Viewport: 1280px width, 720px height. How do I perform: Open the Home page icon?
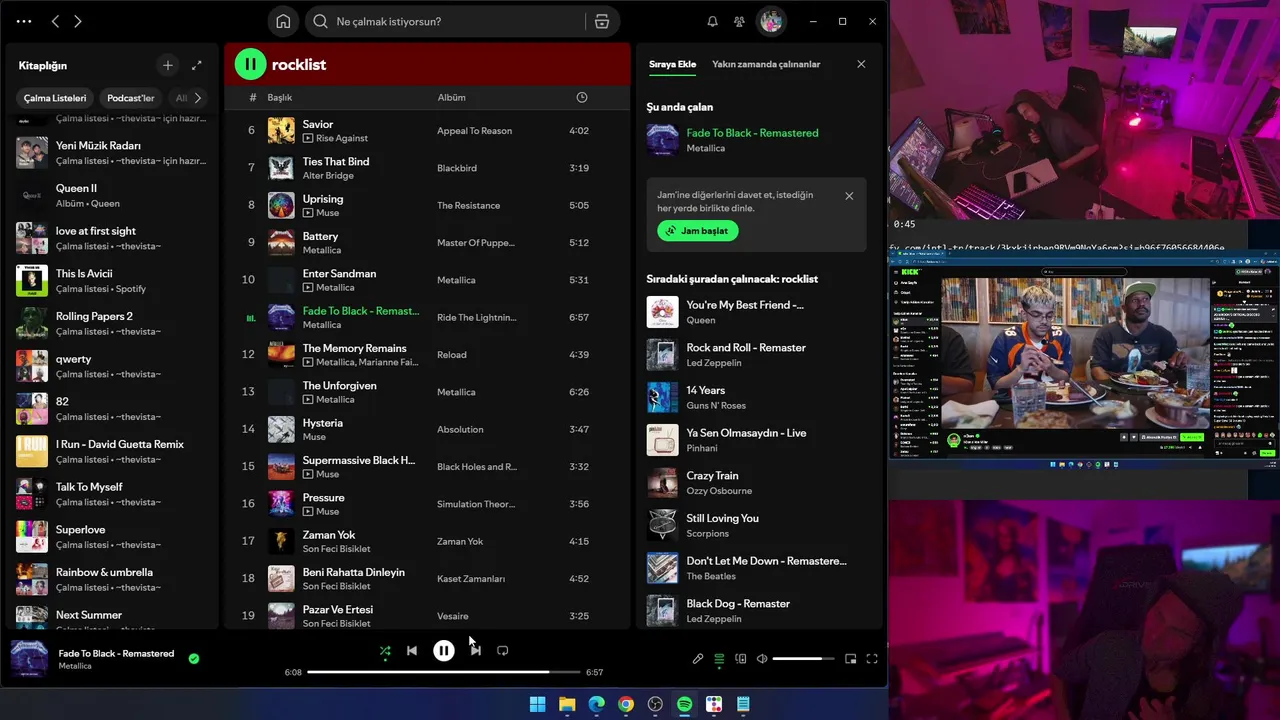pos(283,21)
